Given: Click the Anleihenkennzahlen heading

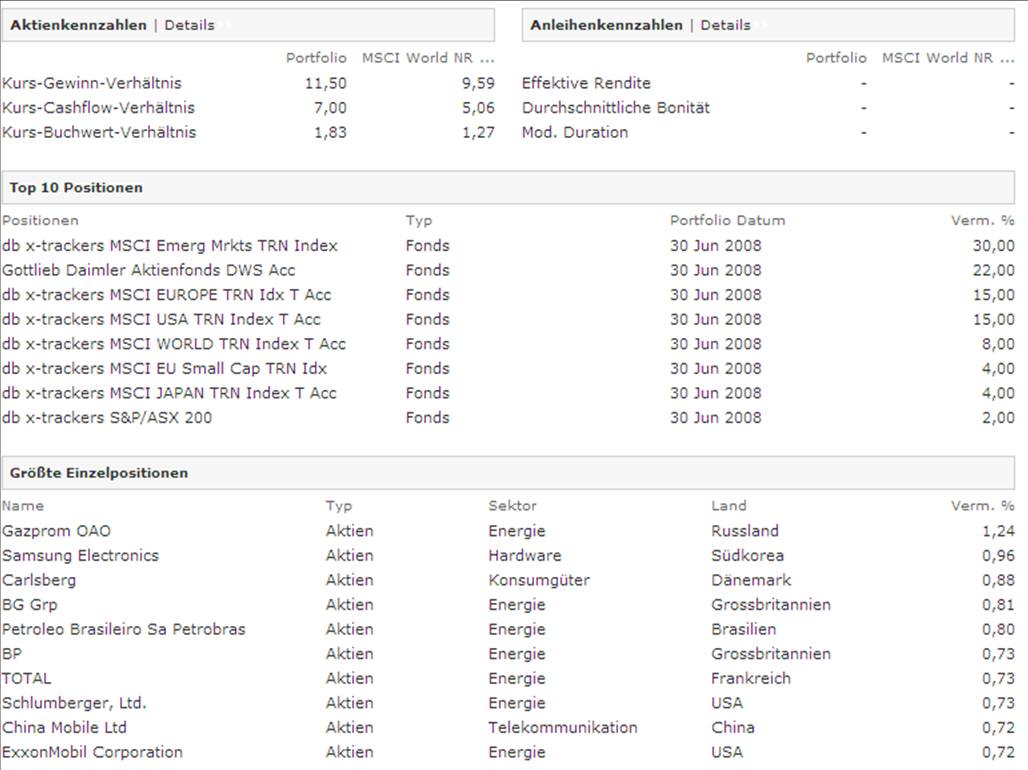Looking at the screenshot, I should point(606,25).
